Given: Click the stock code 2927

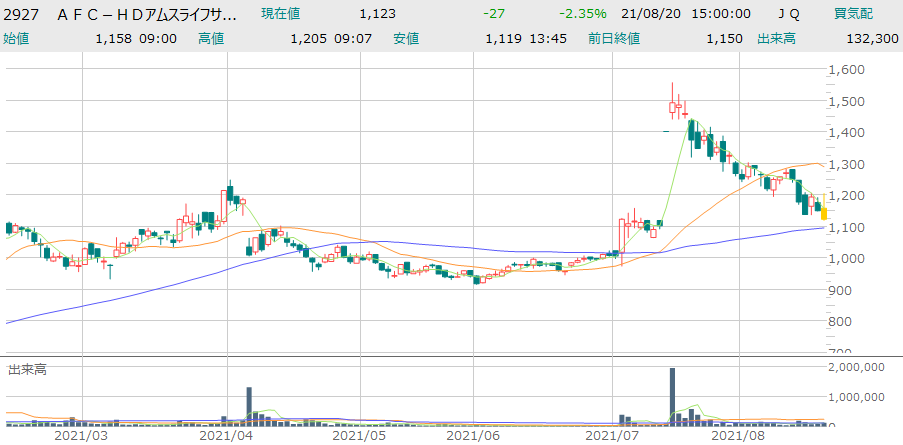Looking at the screenshot, I should click(x=24, y=14).
